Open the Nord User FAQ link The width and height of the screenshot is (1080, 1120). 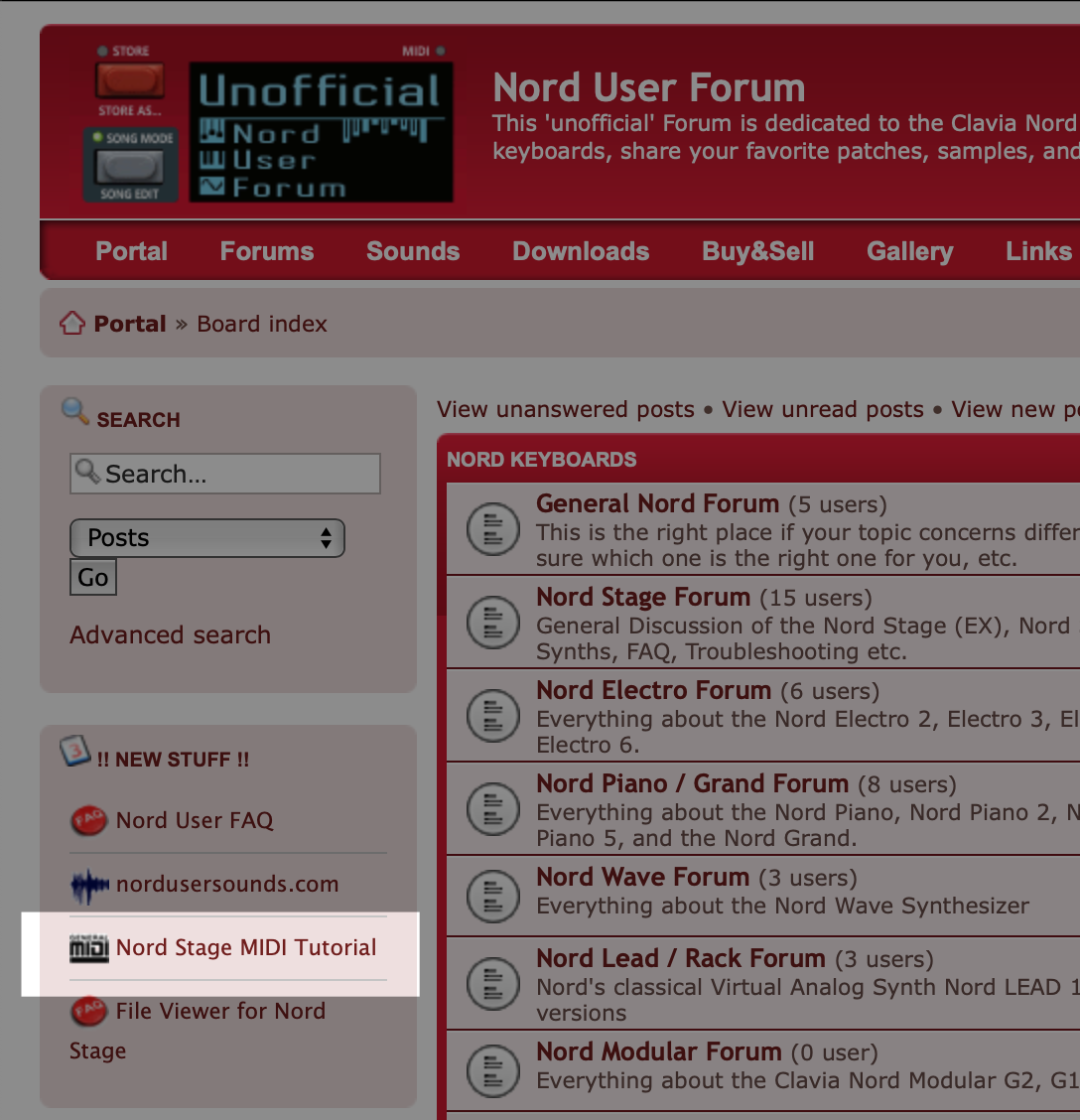coord(195,820)
